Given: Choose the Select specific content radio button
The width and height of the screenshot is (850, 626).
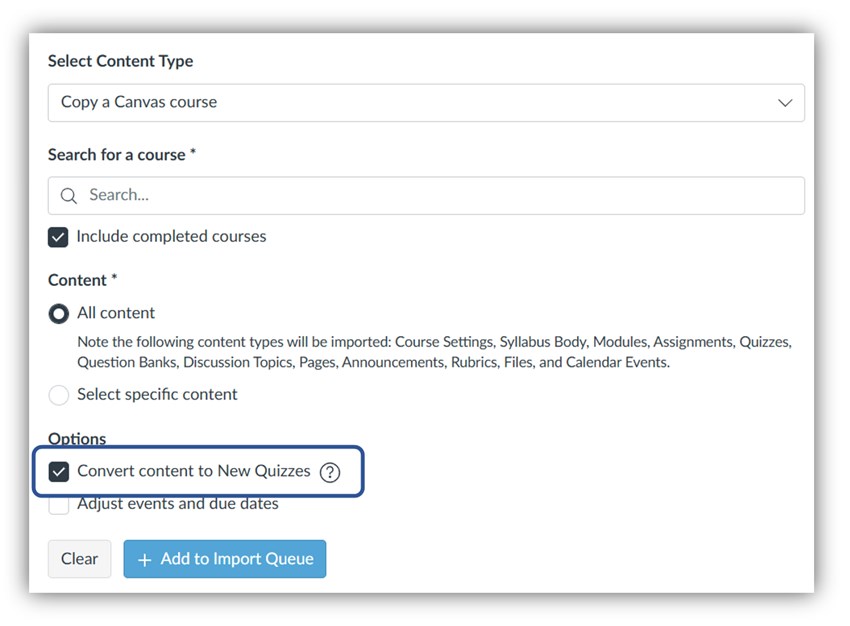Looking at the screenshot, I should click(x=59, y=395).
